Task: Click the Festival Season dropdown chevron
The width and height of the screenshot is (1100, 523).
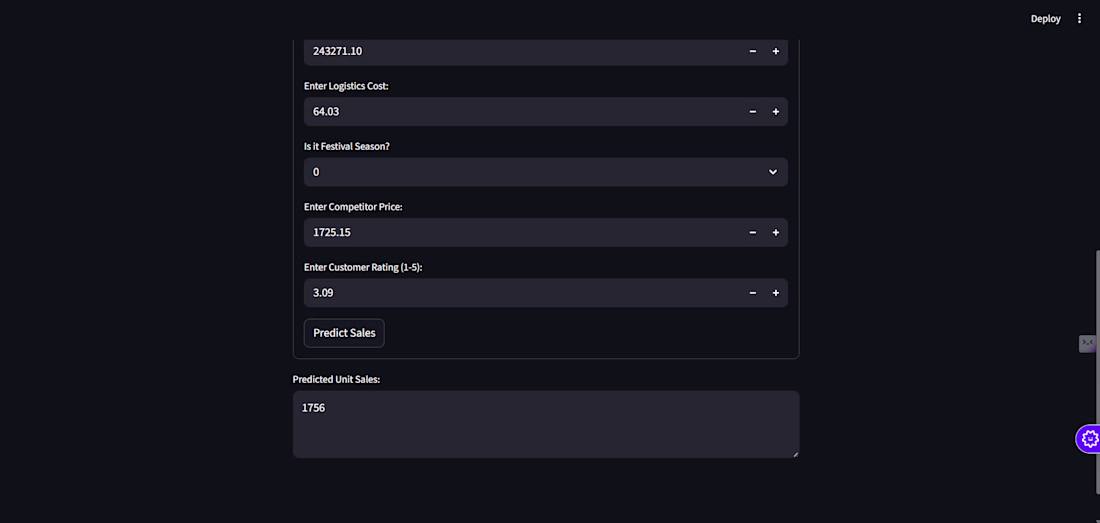Action: tap(772, 172)
